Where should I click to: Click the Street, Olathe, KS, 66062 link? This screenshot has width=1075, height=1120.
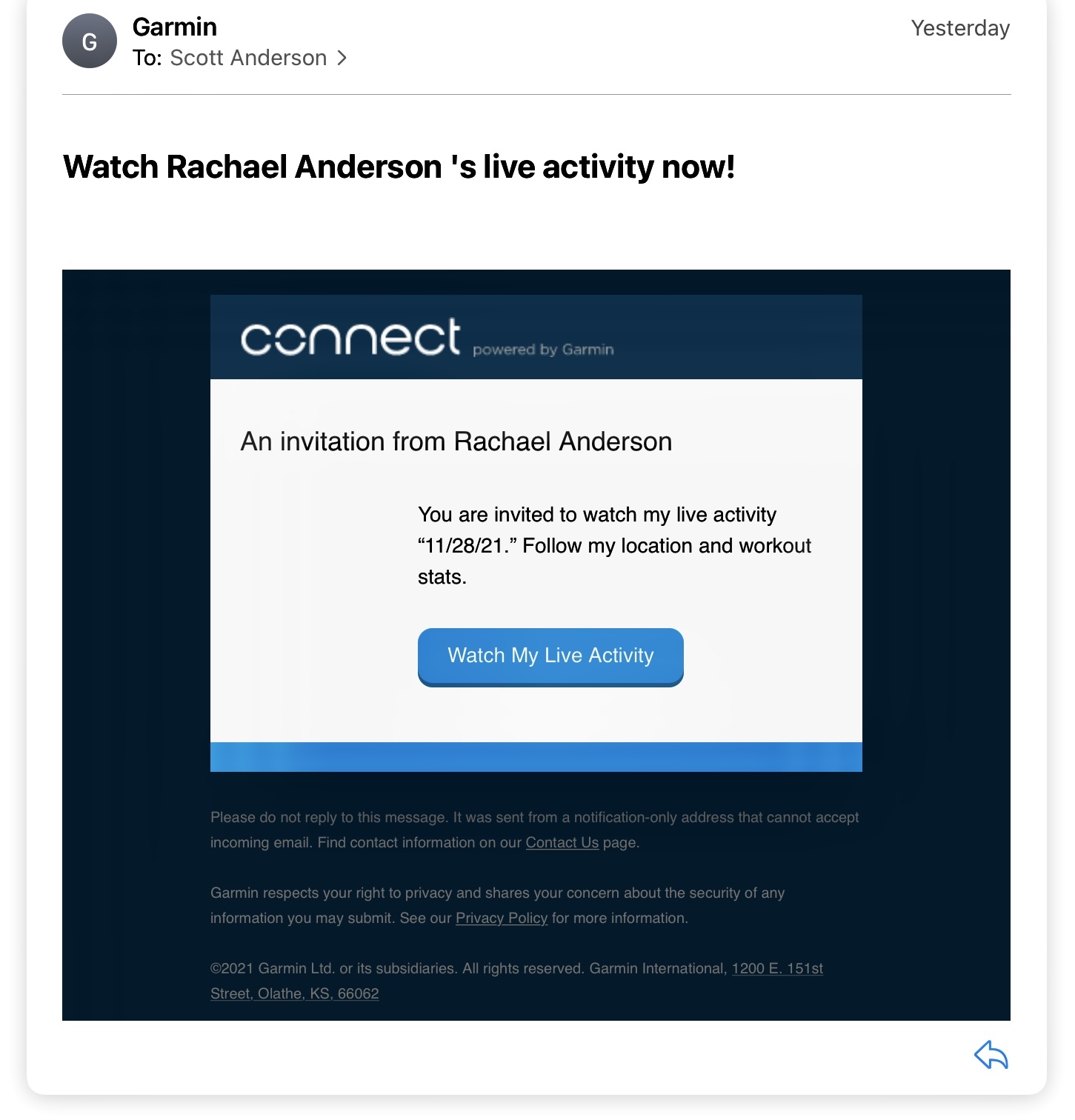point(295,993)
